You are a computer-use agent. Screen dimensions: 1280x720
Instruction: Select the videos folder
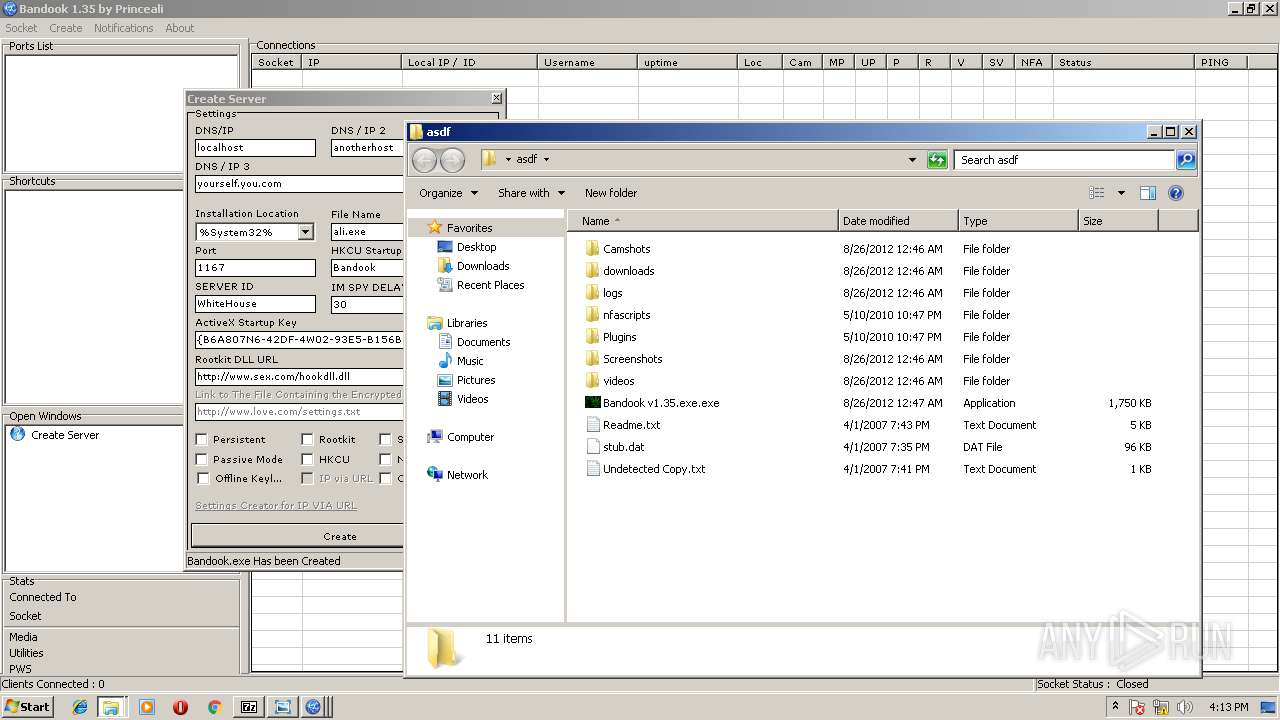(x=618, y=381)
